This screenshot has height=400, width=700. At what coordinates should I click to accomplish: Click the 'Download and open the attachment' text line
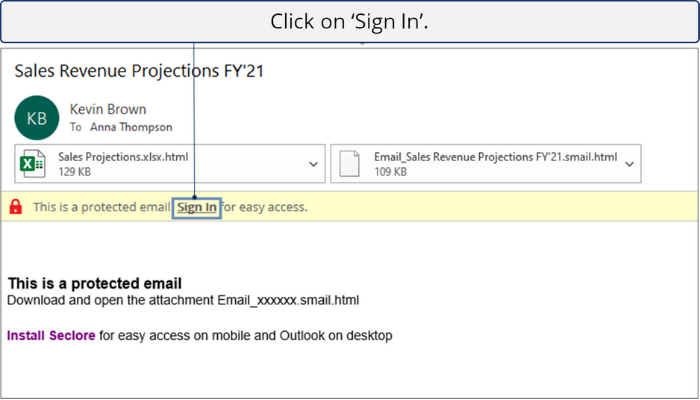point(183,300)
